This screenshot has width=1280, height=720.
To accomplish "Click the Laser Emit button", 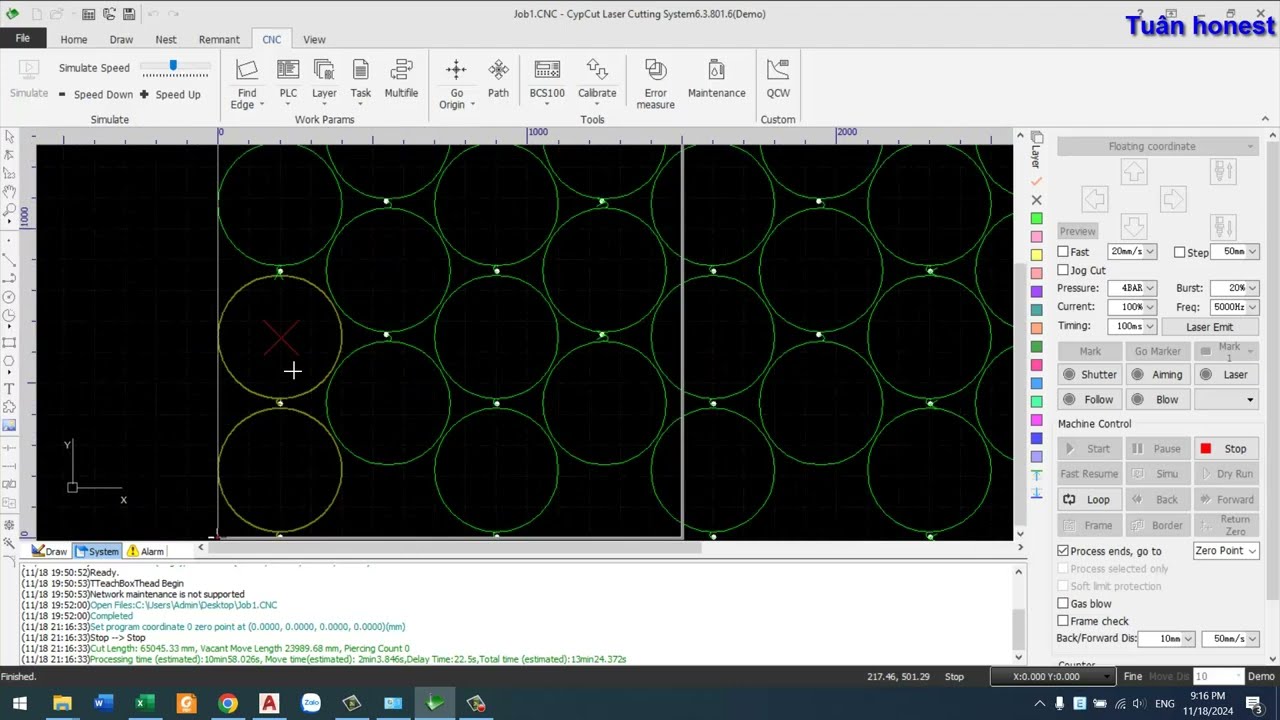I will (1209, 327).
